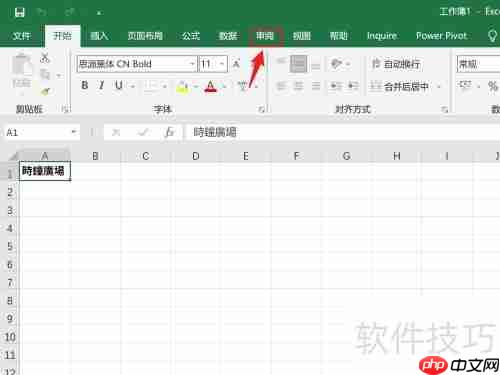Switch to the 数据 (Data) tab
This screenshot has height=375, width=500.
coord(228,36)
